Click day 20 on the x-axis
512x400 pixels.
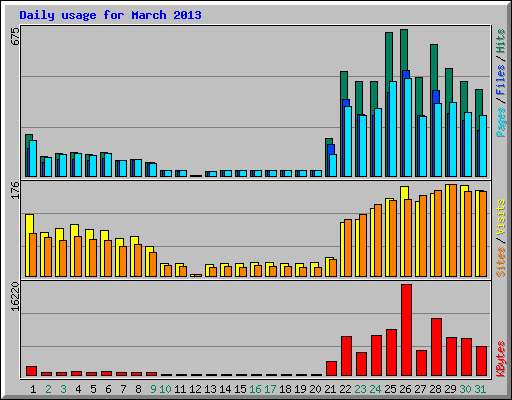[x=315, y=389]
